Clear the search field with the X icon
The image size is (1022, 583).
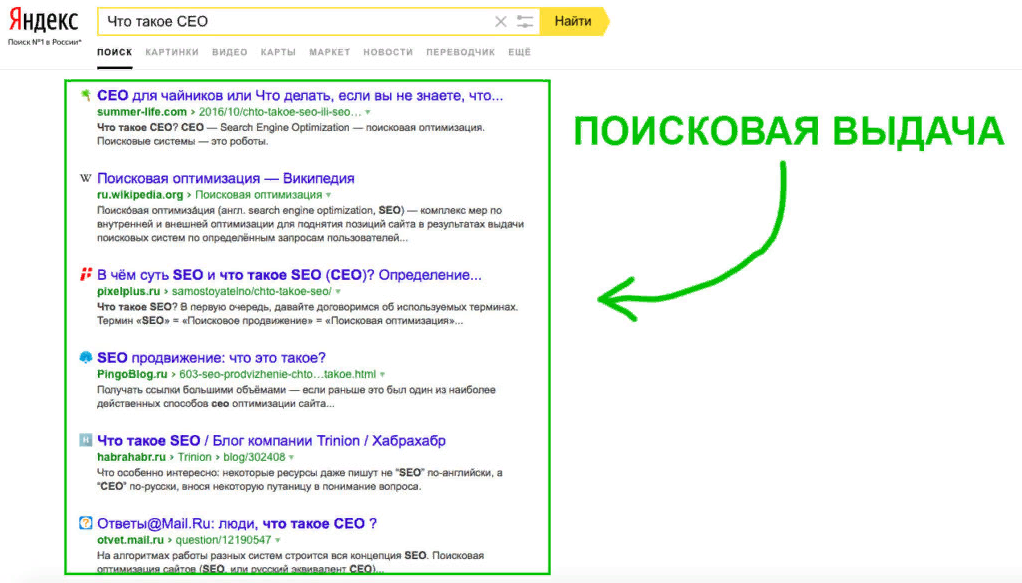pos(501,21)
